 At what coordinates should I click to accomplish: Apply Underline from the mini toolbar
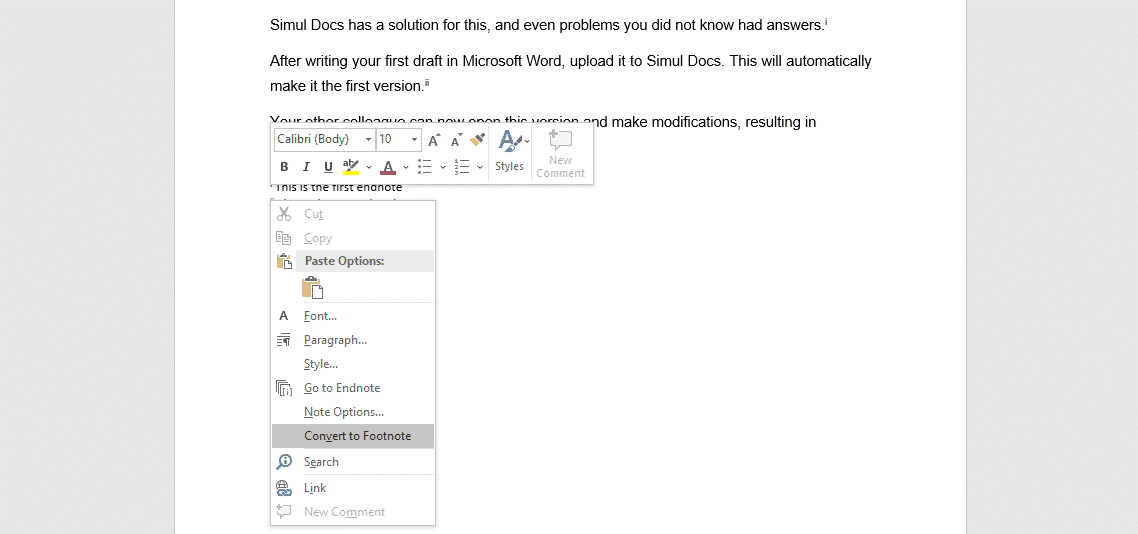[328, 167]
